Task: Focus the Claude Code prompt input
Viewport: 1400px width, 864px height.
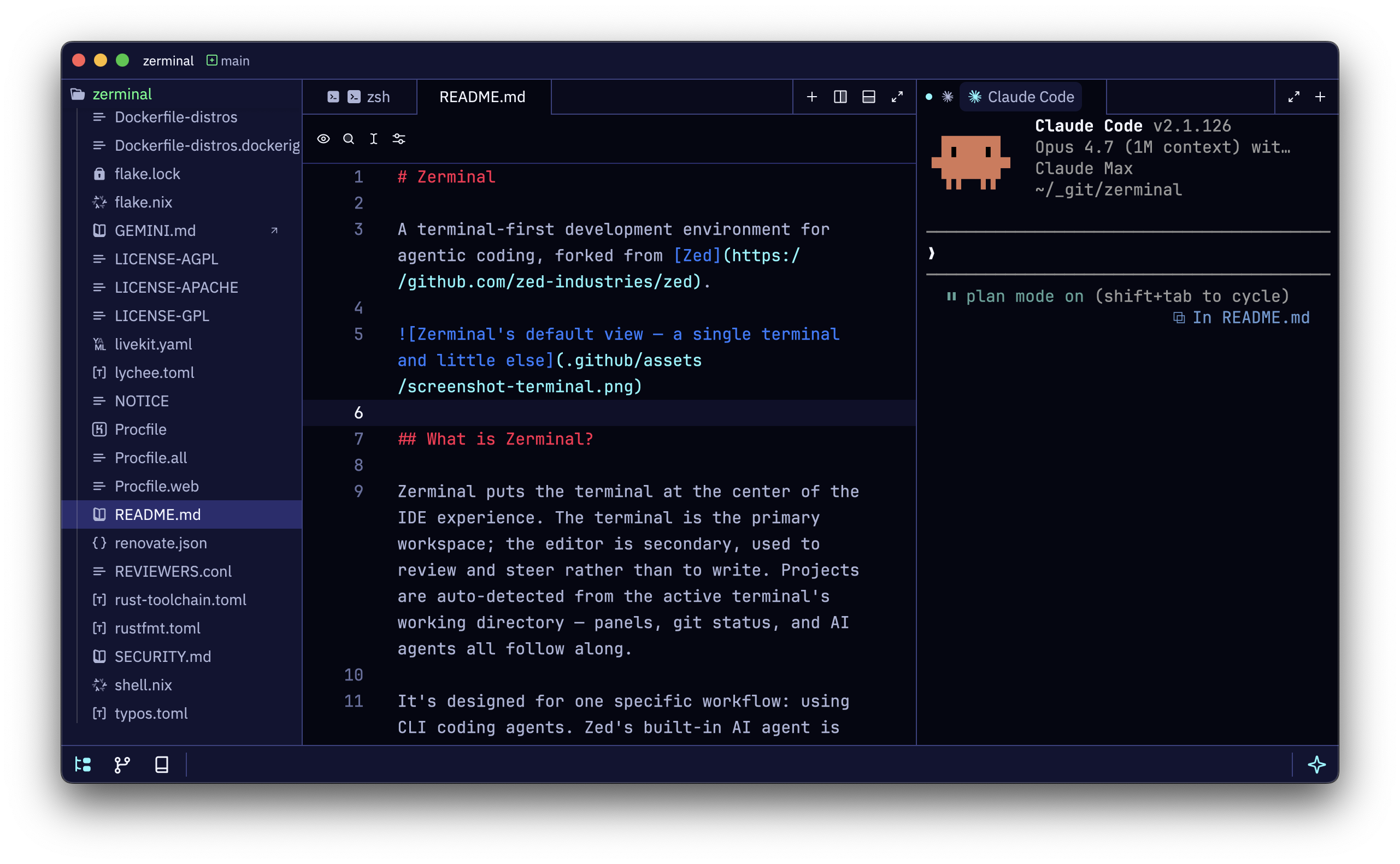Action: tap(1128, 254)
